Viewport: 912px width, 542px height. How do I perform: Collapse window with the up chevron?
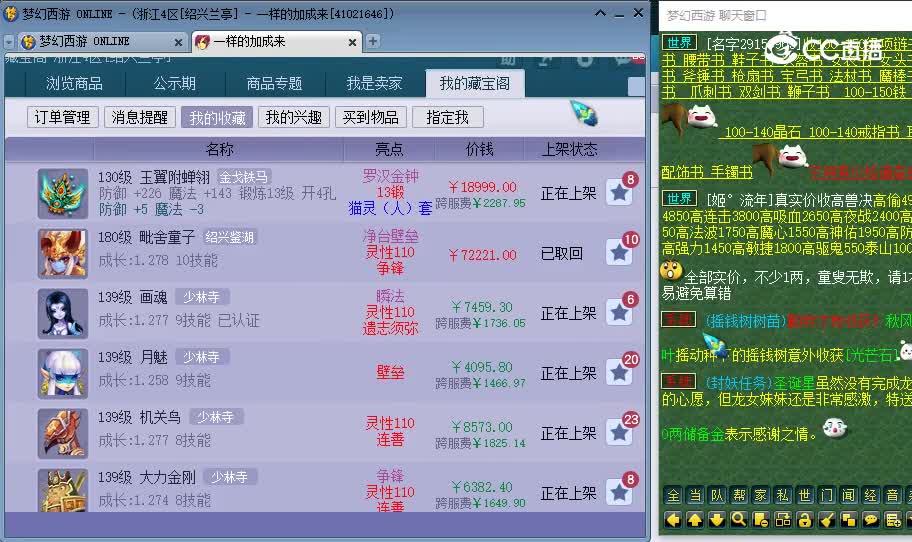pos(601,13)
